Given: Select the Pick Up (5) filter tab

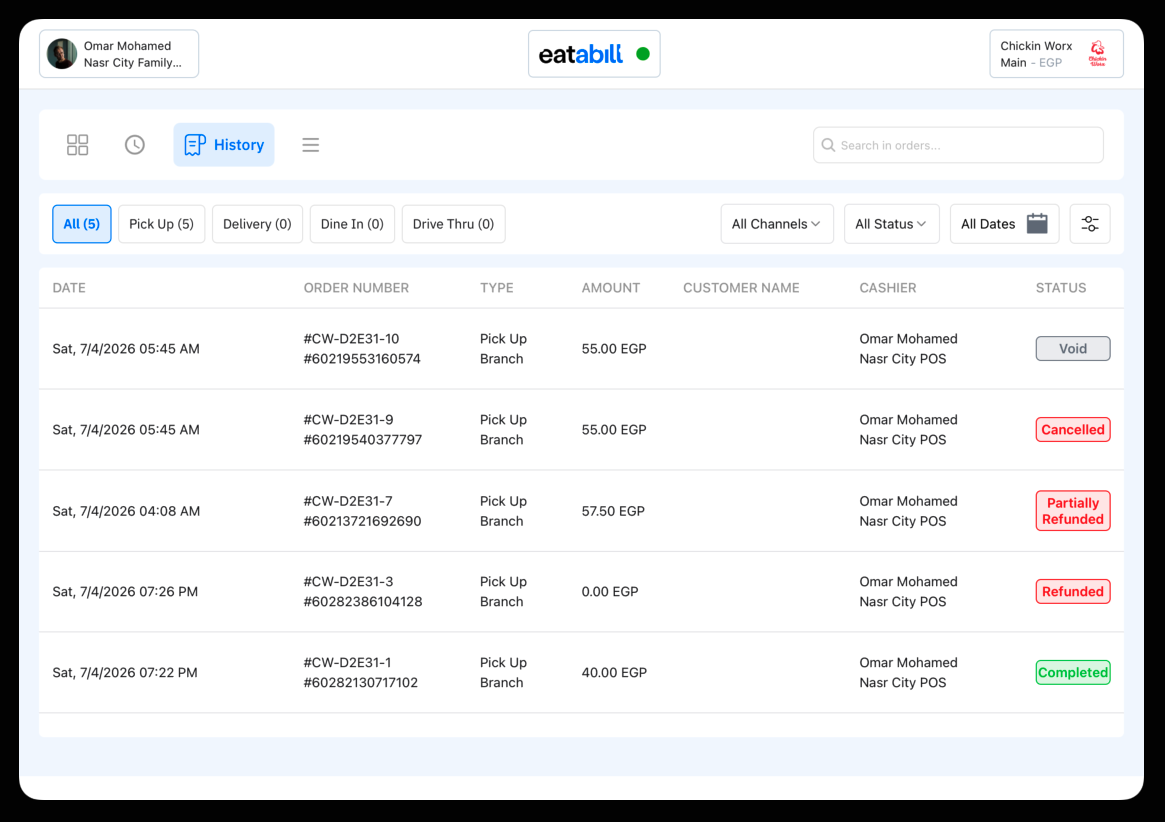Looking at the screenshot, I should pos(161,224).
